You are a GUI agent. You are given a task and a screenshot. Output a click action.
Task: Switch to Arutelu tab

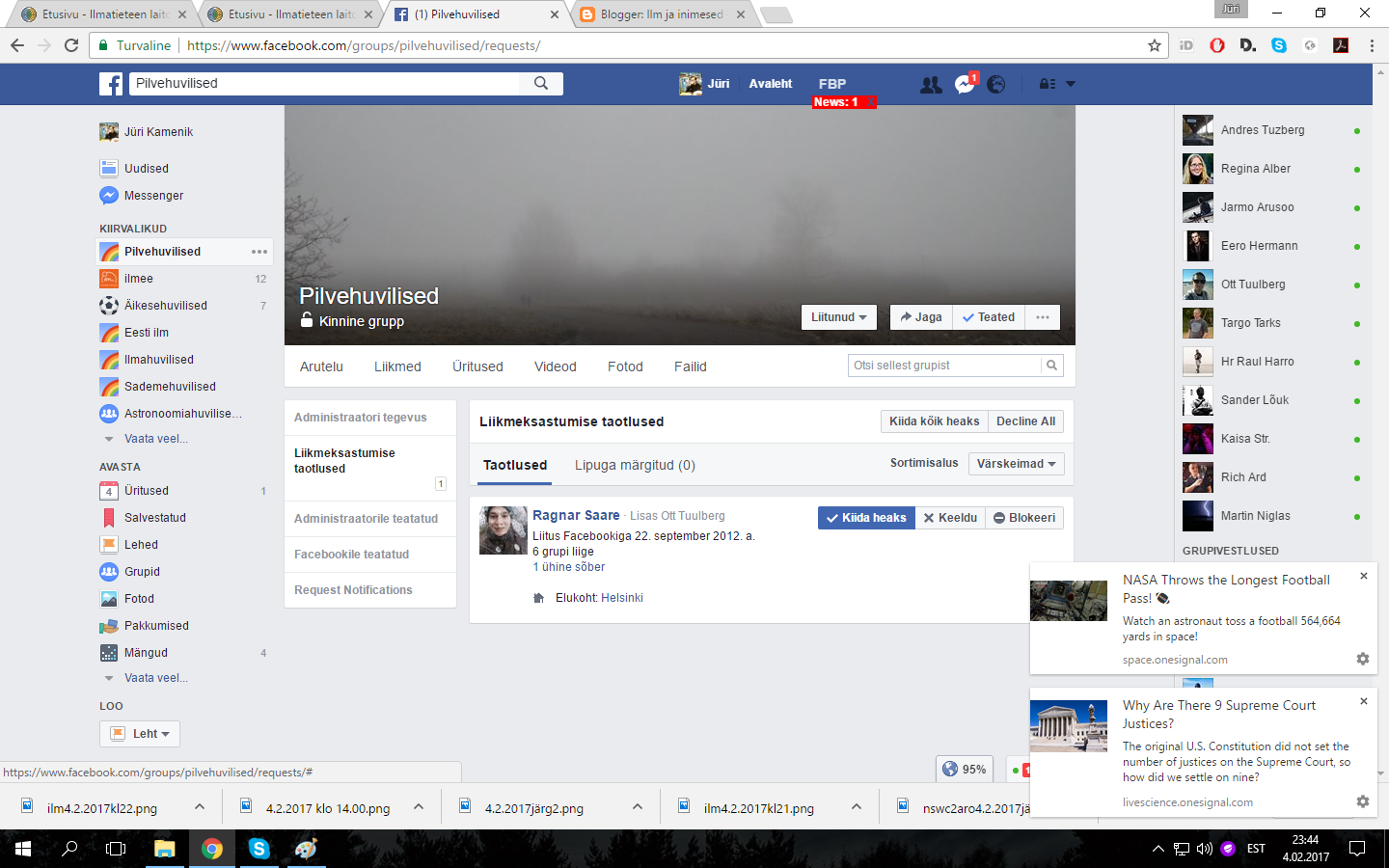(x=321, y=366)
